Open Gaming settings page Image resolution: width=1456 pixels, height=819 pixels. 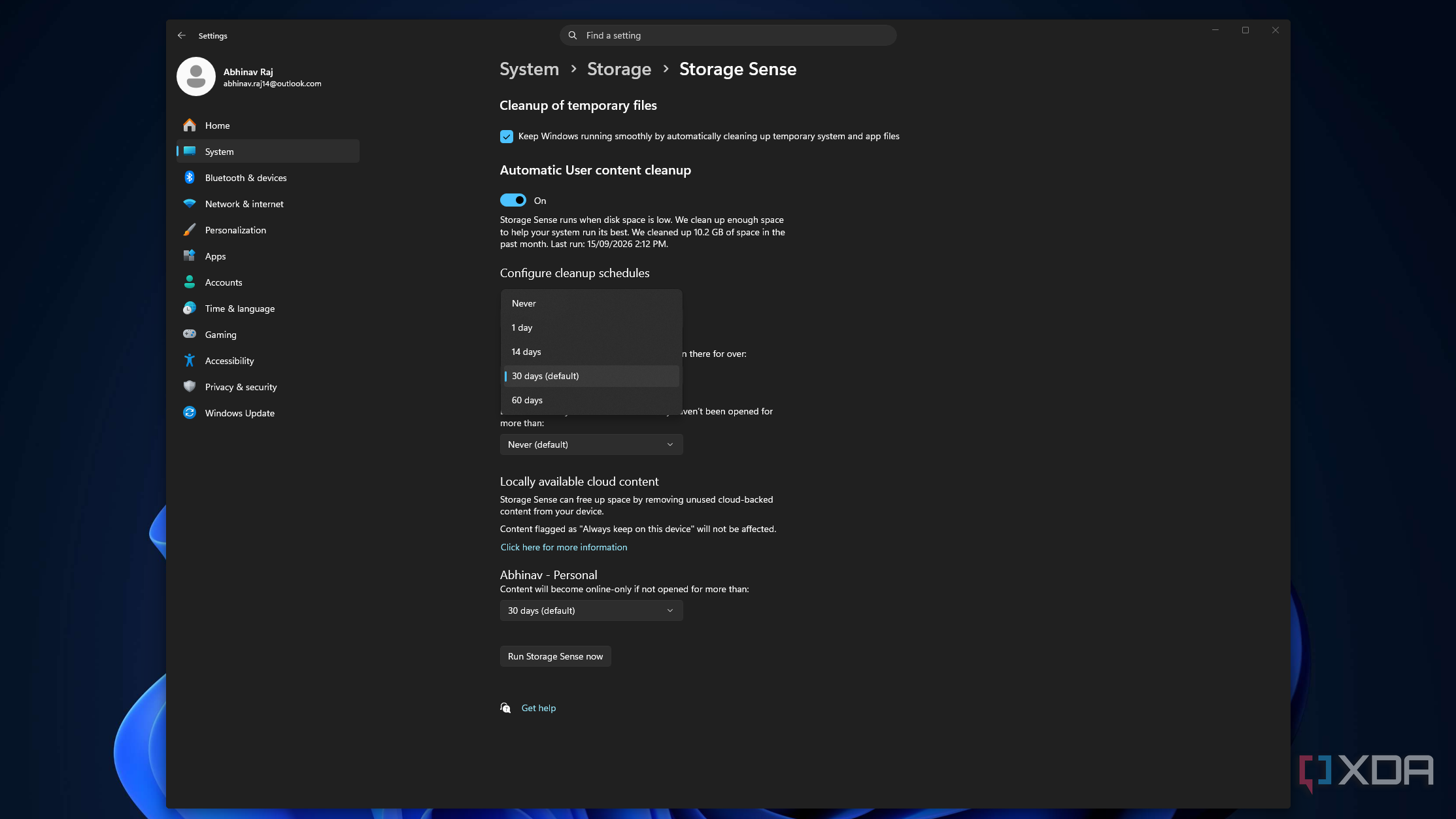coord(267,334)
